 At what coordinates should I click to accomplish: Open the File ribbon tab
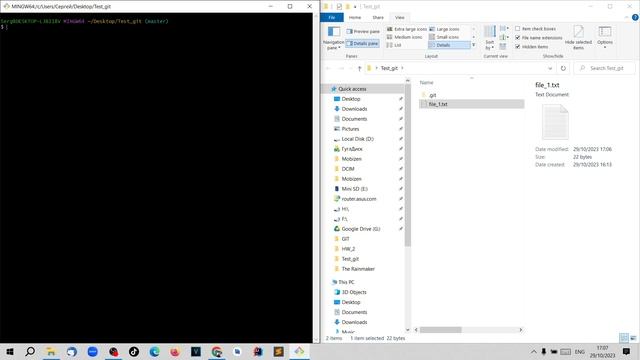tap(332, 18)
